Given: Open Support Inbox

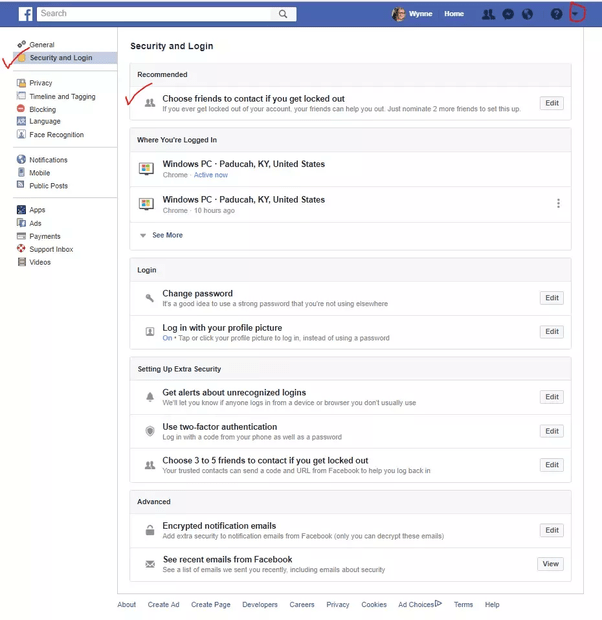Looking at the screenshot, I should pos(51,250).
